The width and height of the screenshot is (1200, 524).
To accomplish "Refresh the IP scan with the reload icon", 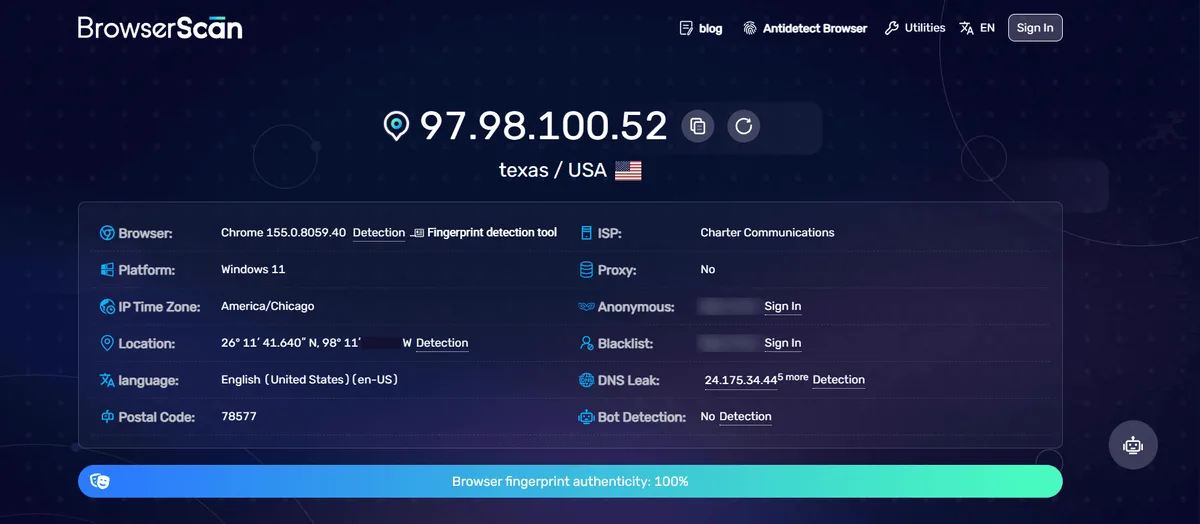I will [743, 126].
